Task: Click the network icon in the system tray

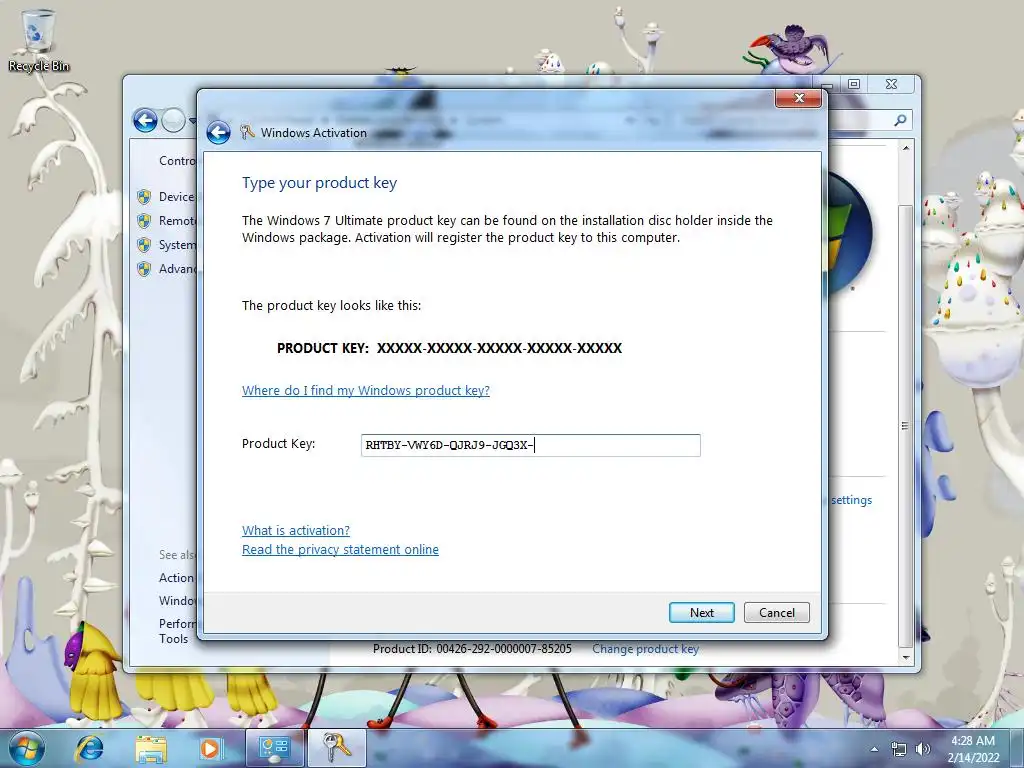Action: 899,749
